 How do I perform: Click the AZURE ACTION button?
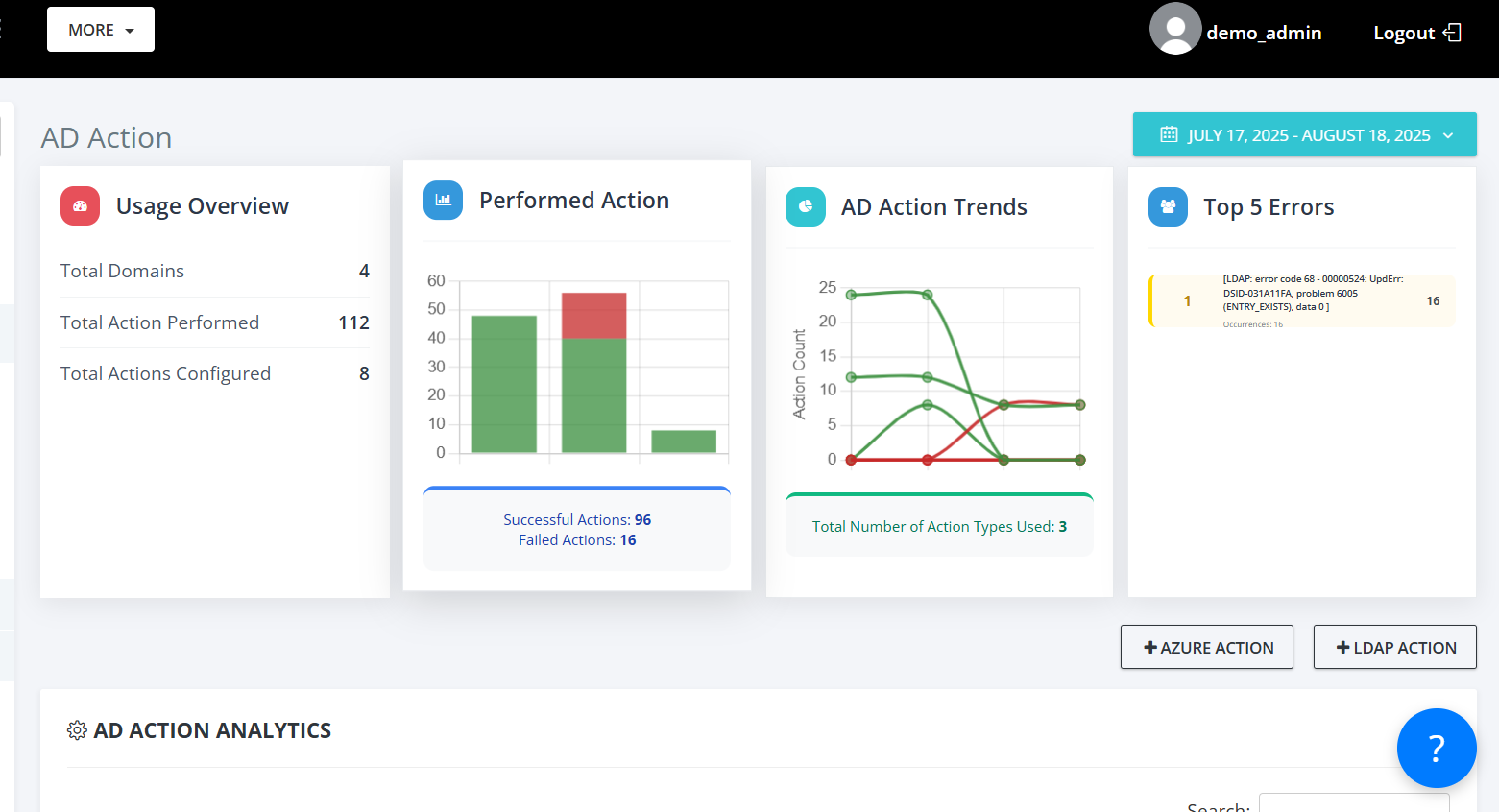point(1206,647)
